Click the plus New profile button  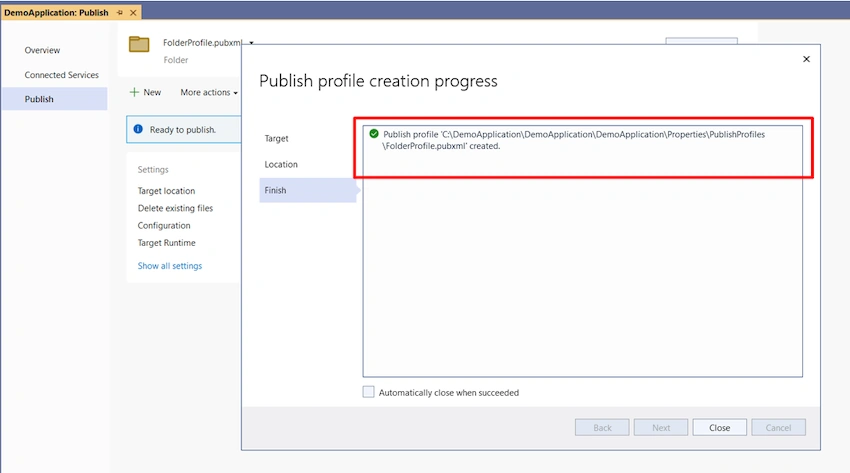click(x=145, y=93)
